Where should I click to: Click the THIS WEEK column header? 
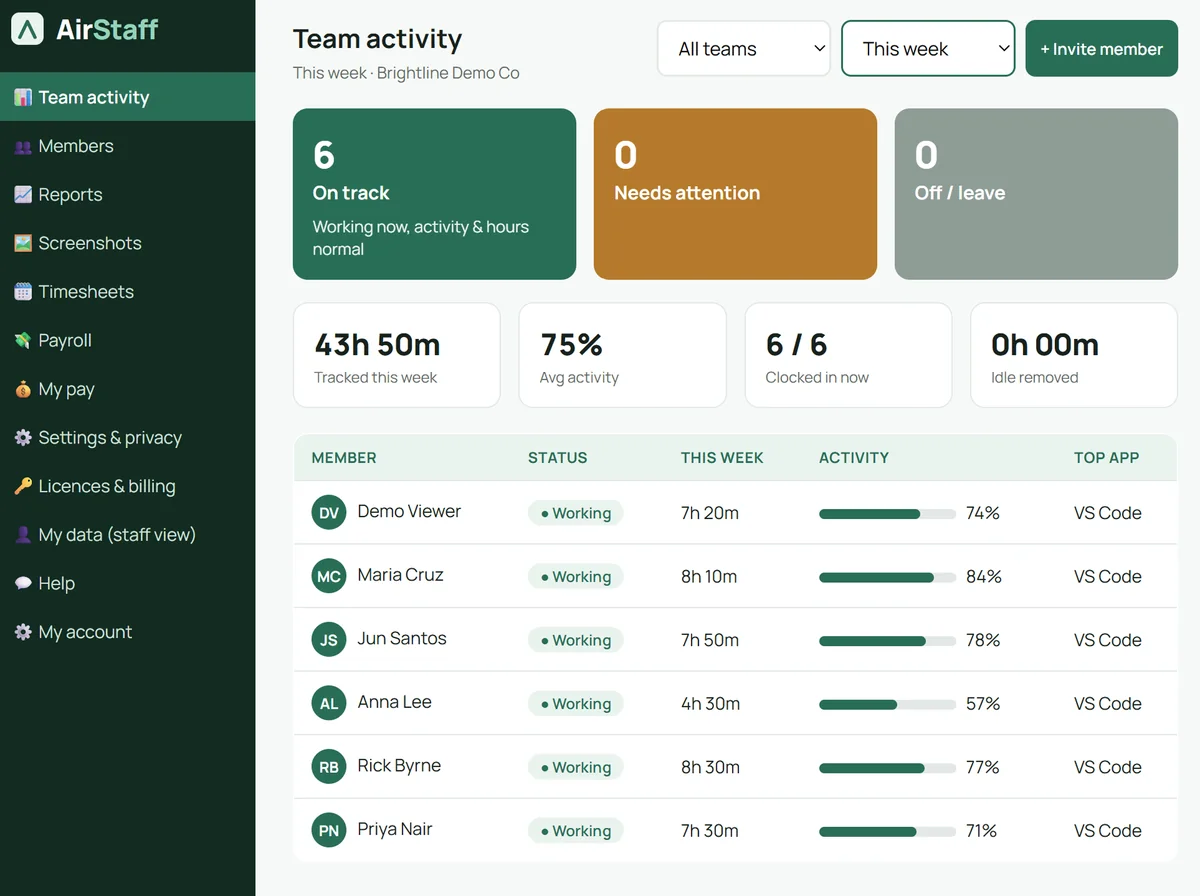point(722,458)
